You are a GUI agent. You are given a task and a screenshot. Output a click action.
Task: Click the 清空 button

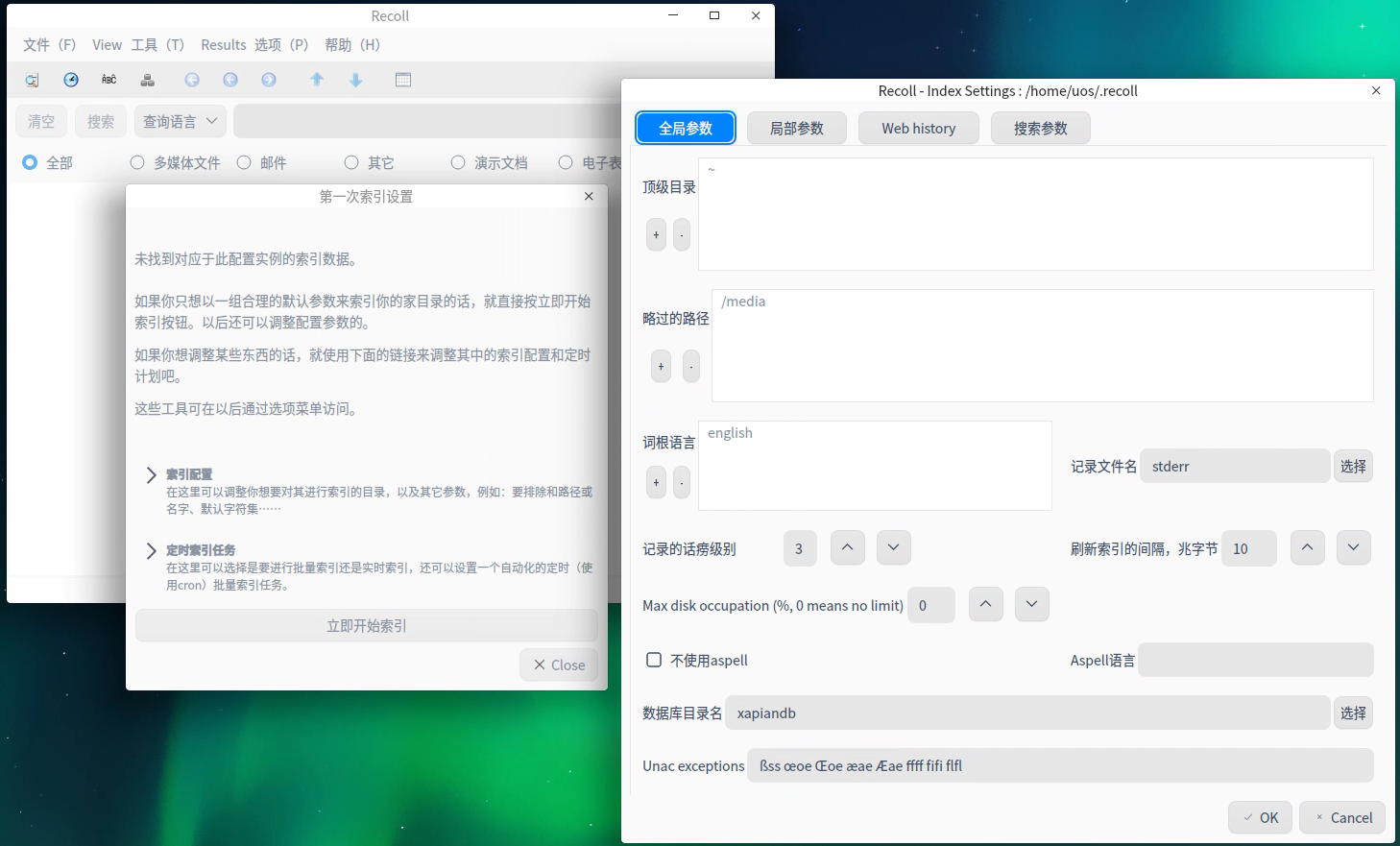coord(41,121)
